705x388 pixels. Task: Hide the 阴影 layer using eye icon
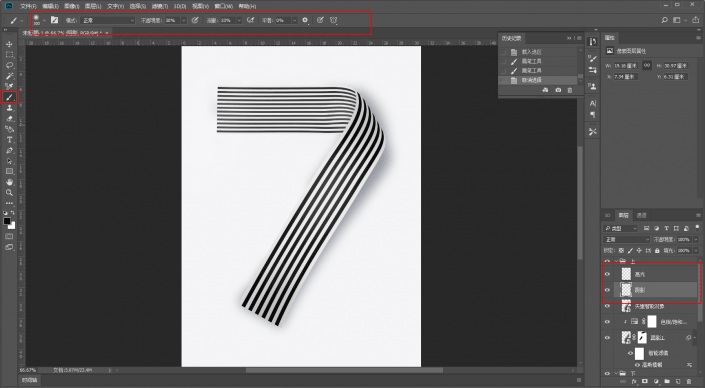pos(607,290)
